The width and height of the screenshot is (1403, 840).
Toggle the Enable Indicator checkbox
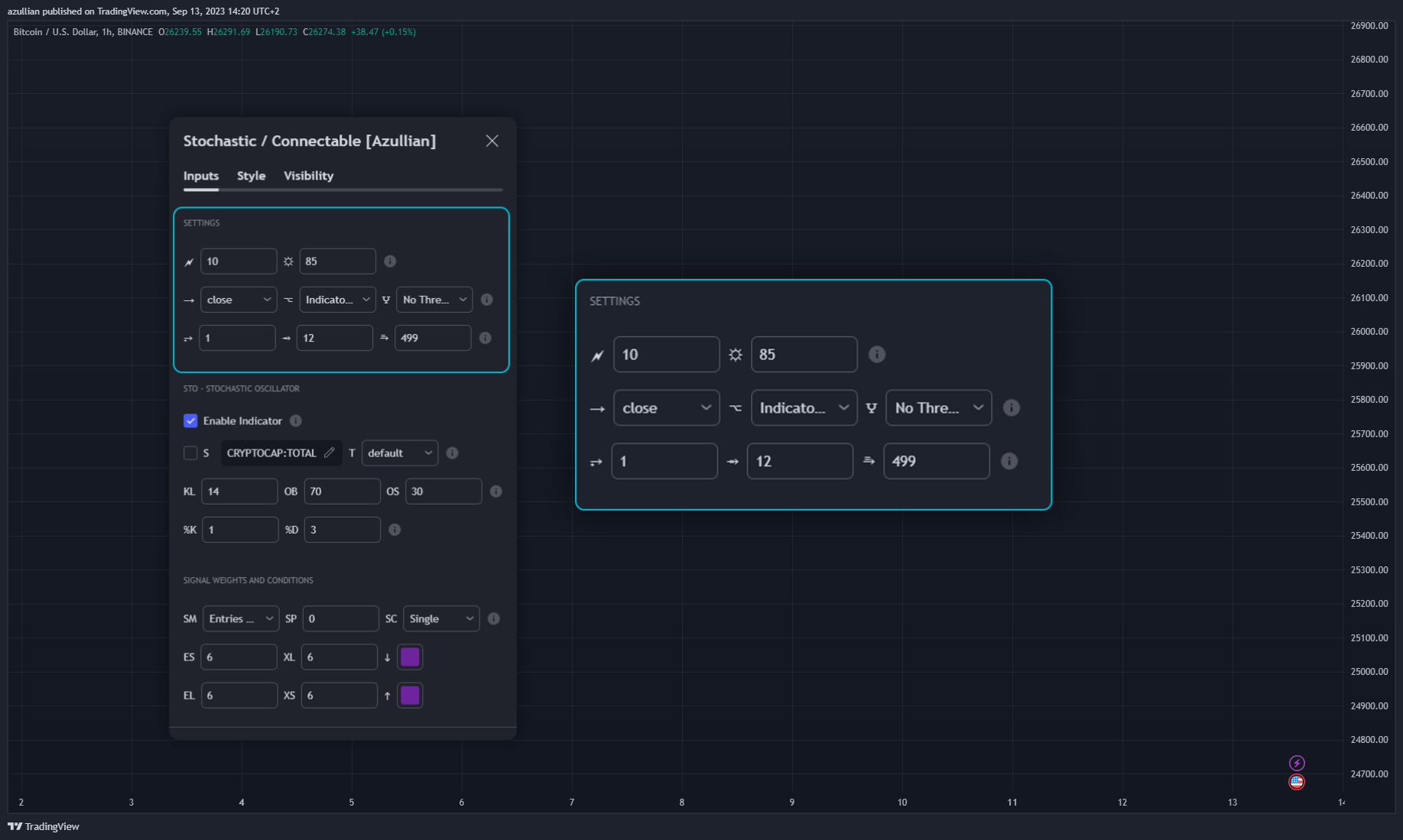(x=190, y=421)
